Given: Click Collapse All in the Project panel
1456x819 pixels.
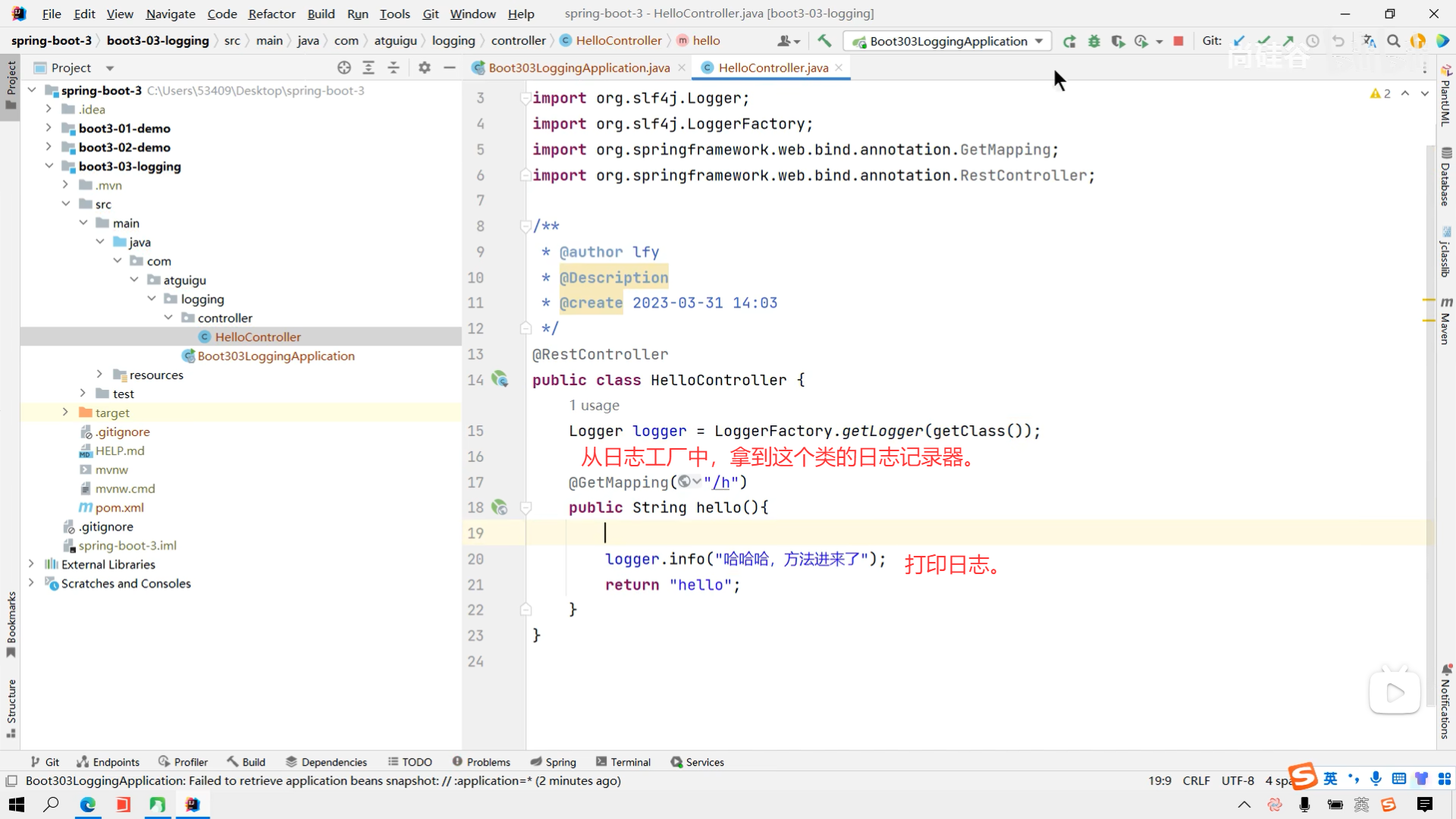Looking at the screenshot, I should tap(394, 67).
